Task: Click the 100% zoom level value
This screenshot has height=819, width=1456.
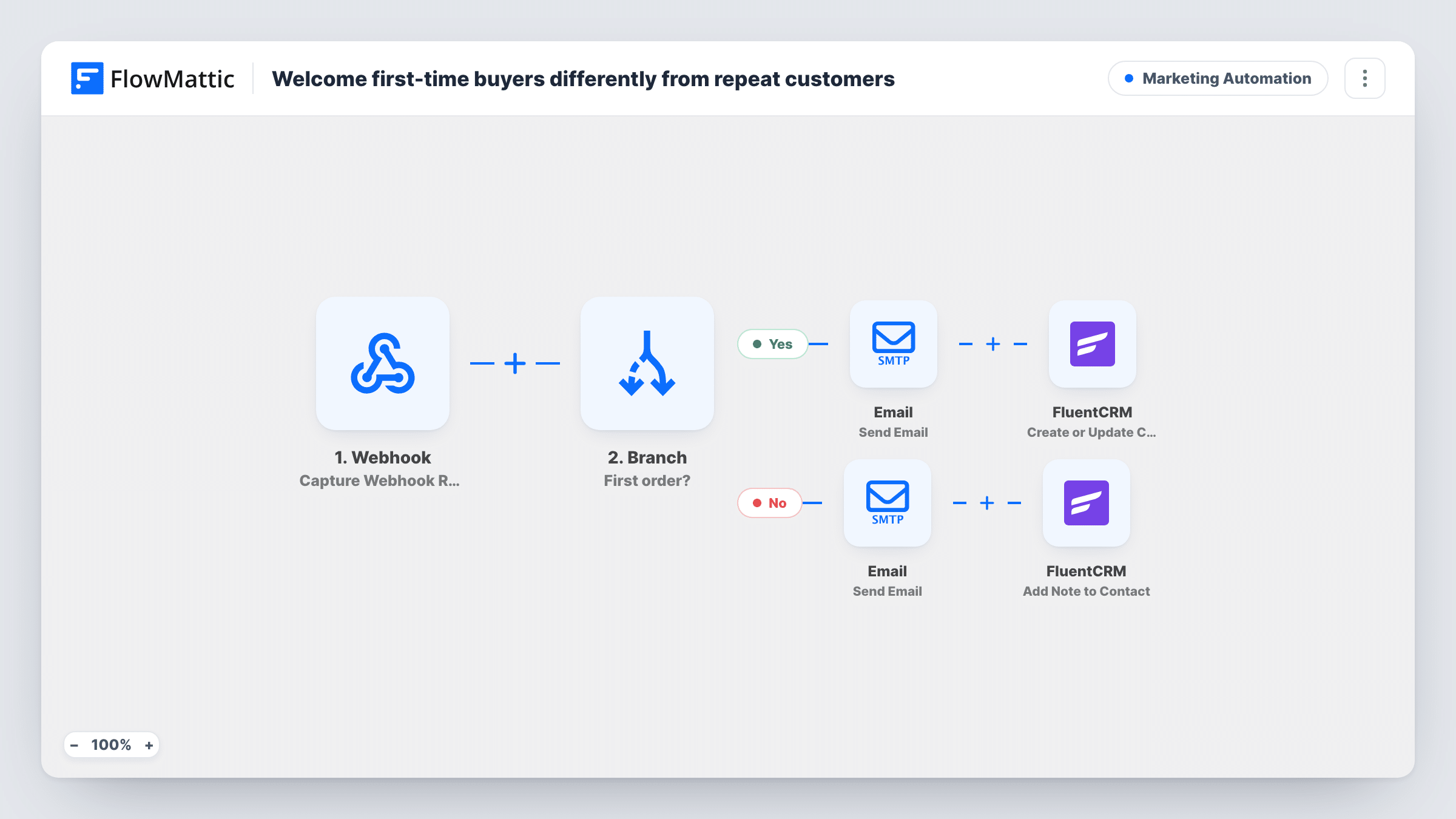Action: [x=111, y=745]
